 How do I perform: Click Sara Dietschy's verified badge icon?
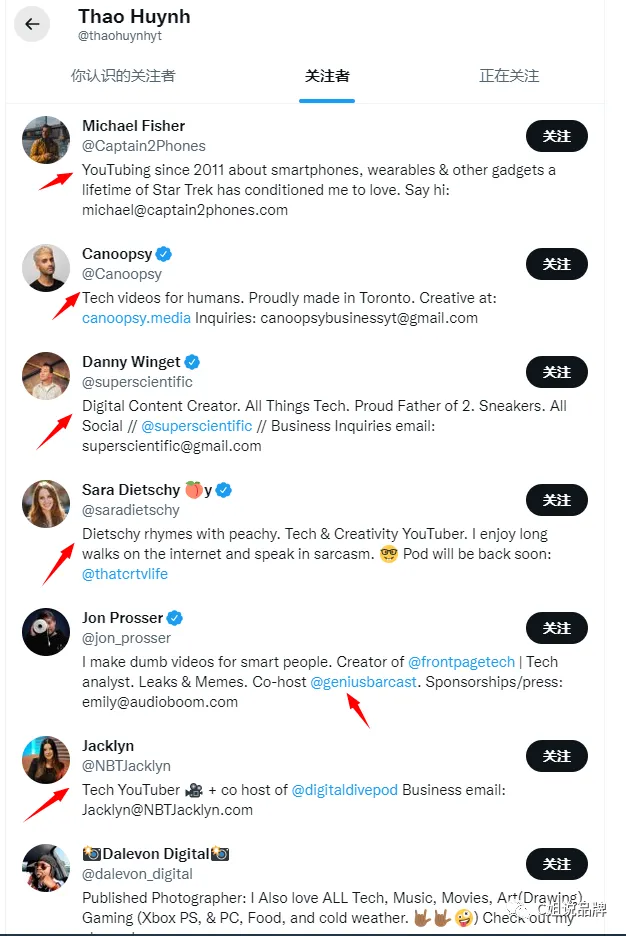tap(224, 490)
